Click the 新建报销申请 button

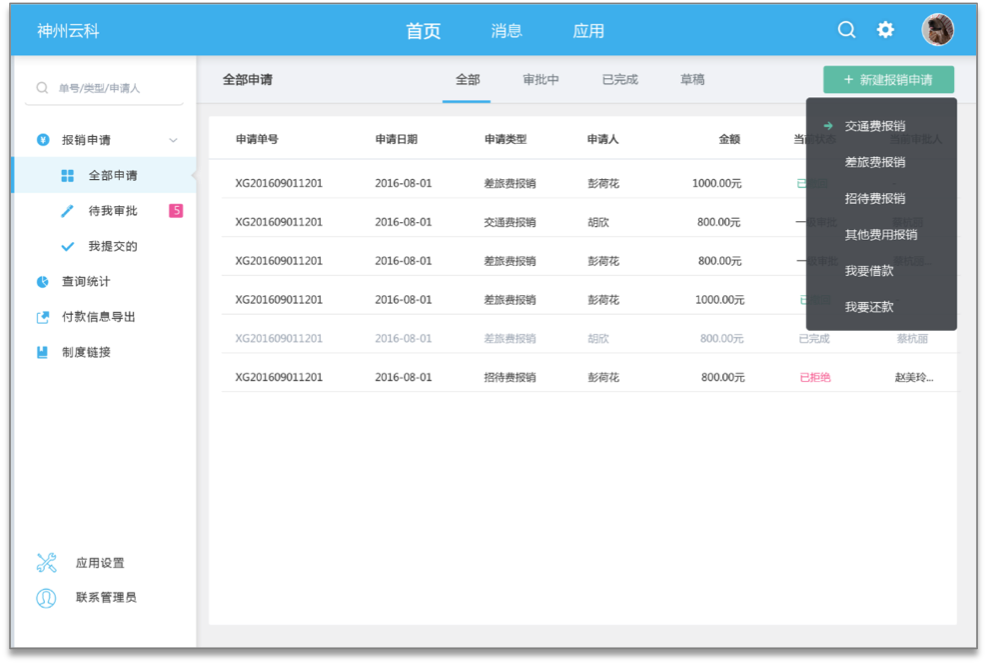889,80
